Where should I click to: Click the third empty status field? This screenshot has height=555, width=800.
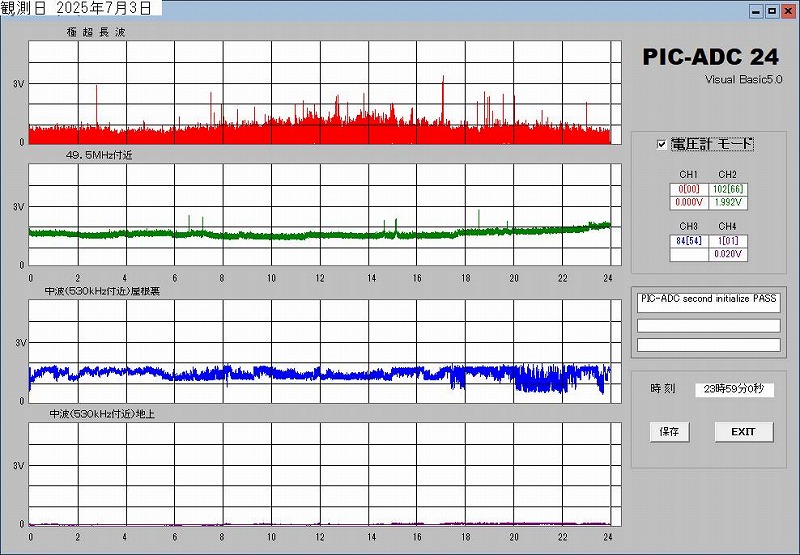coord(709,345)
